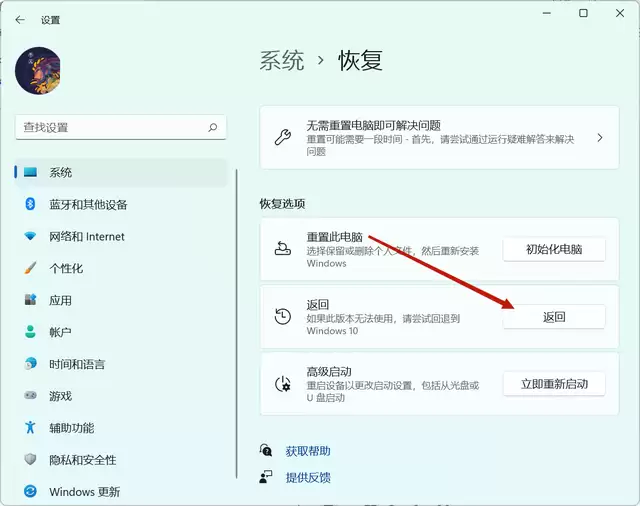This screenshot has width=640, height=506.
Task: Open the 应用 settings category
Action: coord(60,300)
